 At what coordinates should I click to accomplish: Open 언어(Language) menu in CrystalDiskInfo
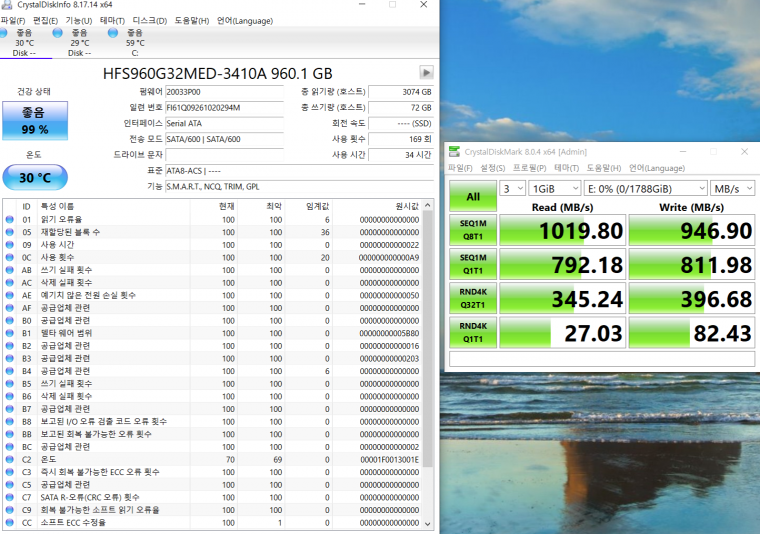click(x=245, y=20)
